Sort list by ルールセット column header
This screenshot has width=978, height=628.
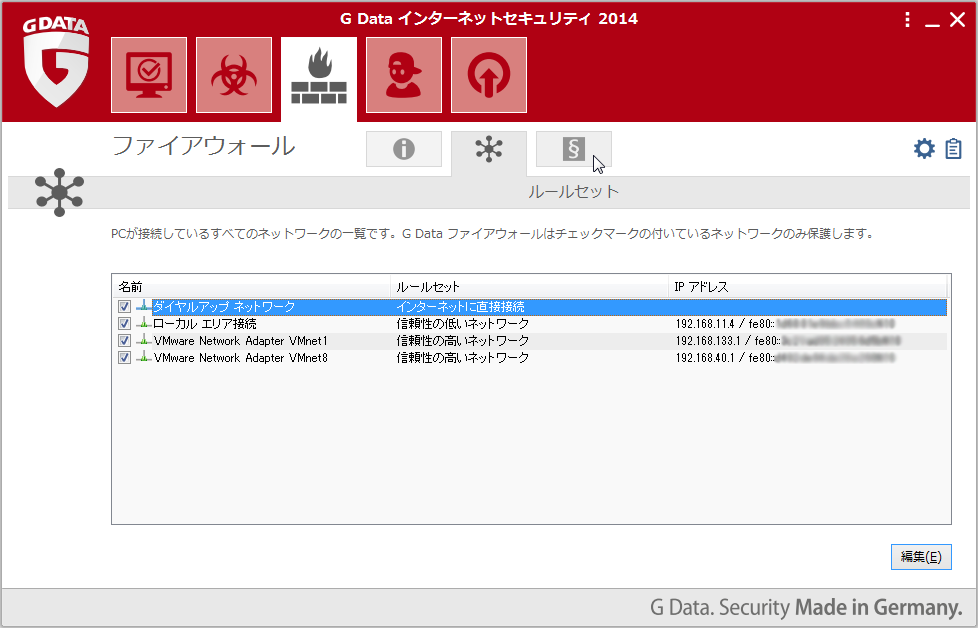point(529,287)
